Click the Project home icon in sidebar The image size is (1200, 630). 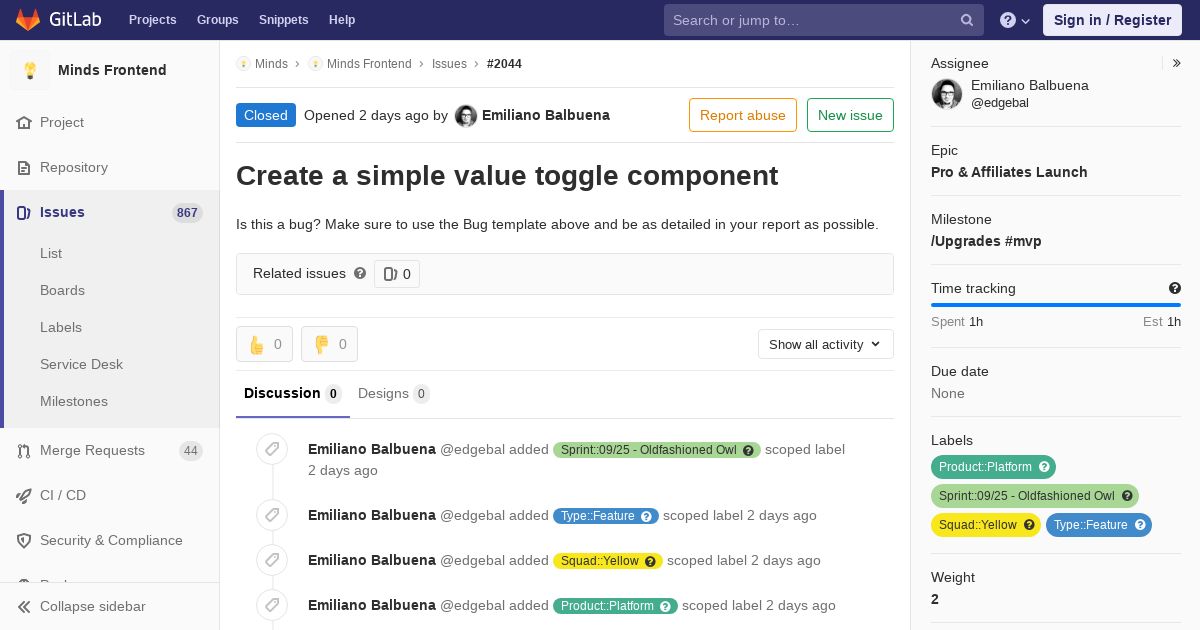click(24, 123)
